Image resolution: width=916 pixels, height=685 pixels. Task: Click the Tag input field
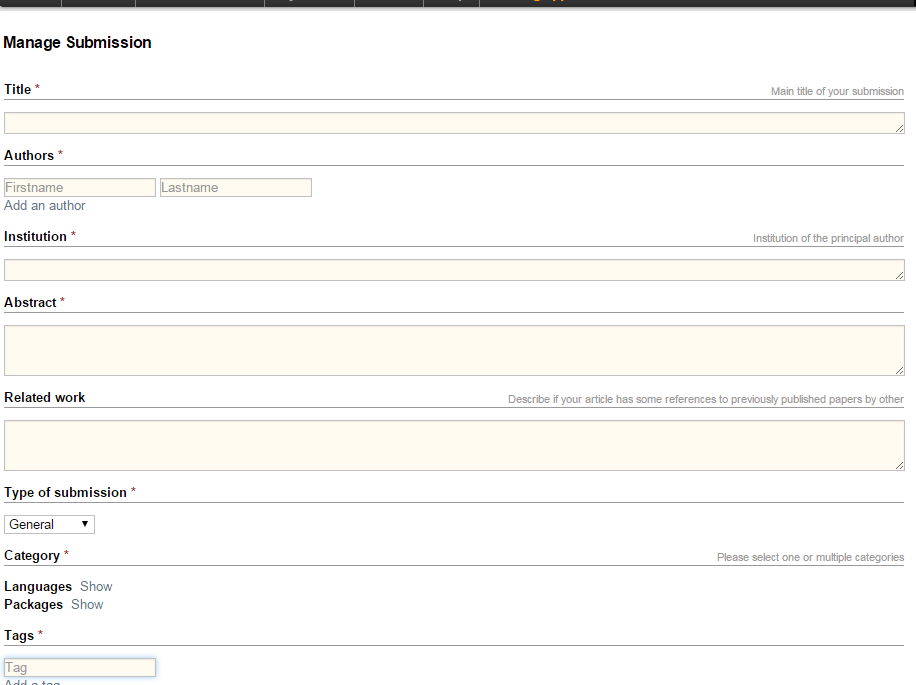tap(80, 668)
